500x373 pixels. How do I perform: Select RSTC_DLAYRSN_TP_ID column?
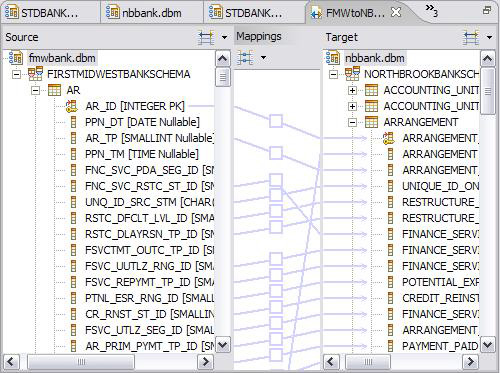149,234
